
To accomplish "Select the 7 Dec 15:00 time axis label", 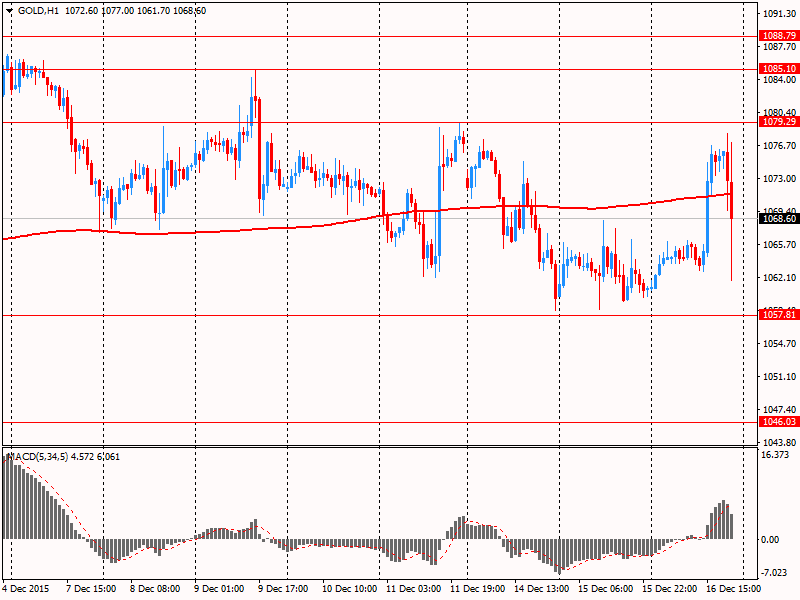I will 91,588.
